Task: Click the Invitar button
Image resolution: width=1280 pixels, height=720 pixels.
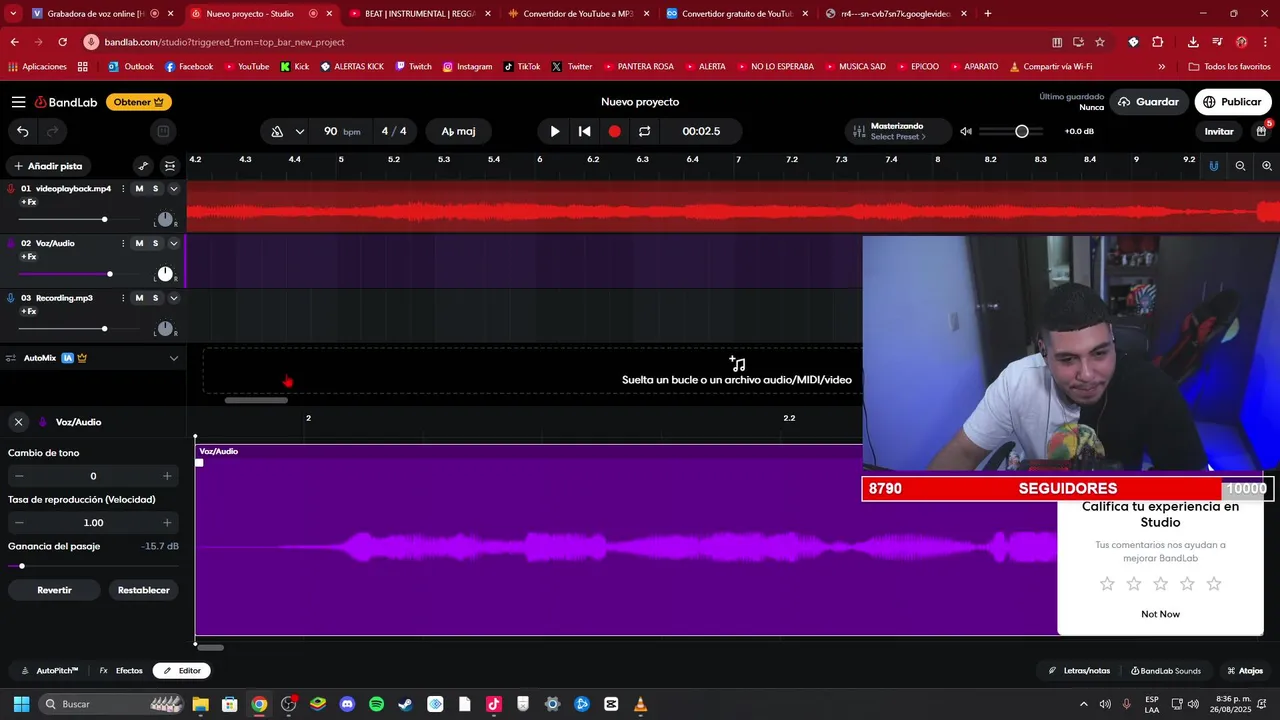Action: tap(1219, 131)
